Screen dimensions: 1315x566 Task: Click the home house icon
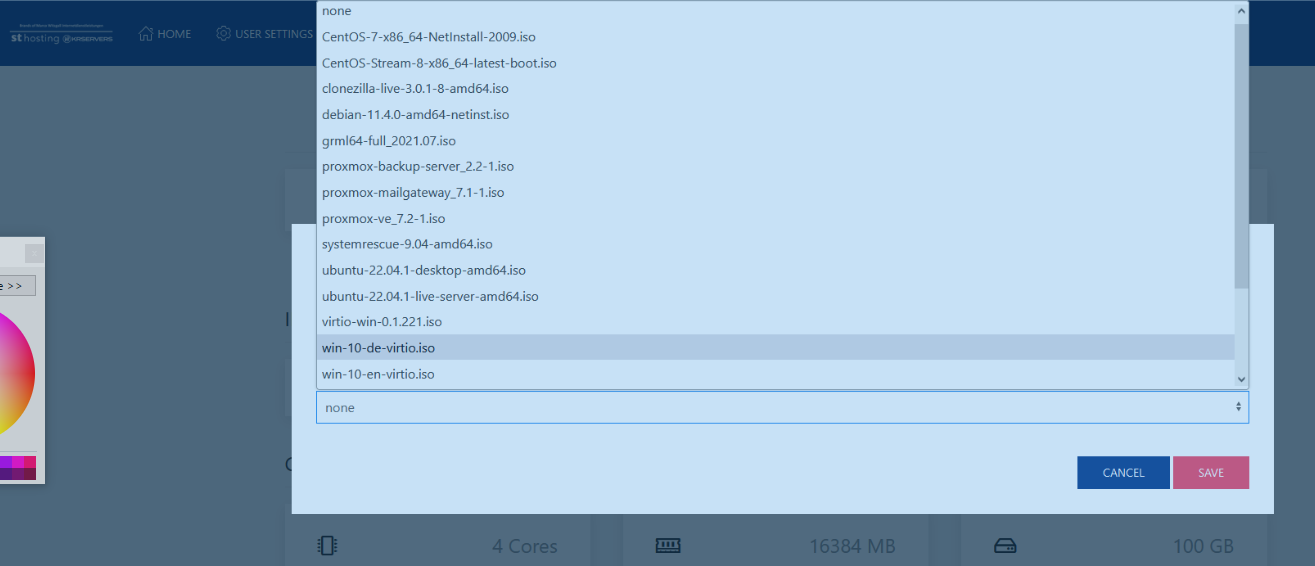(x=145, y=34)
